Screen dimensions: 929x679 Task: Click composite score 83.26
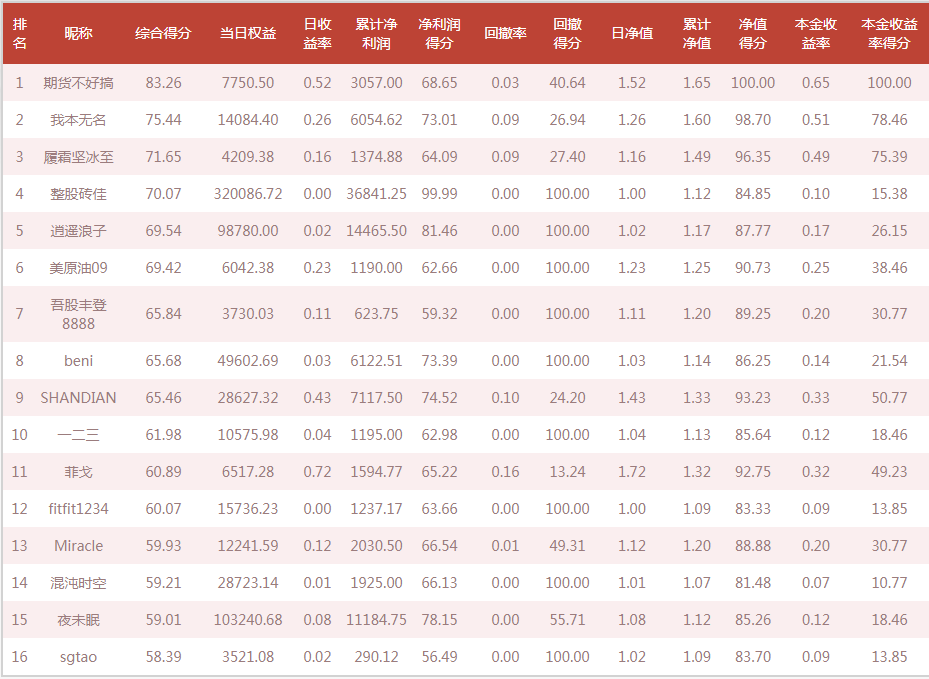click(x=164, y=83)
